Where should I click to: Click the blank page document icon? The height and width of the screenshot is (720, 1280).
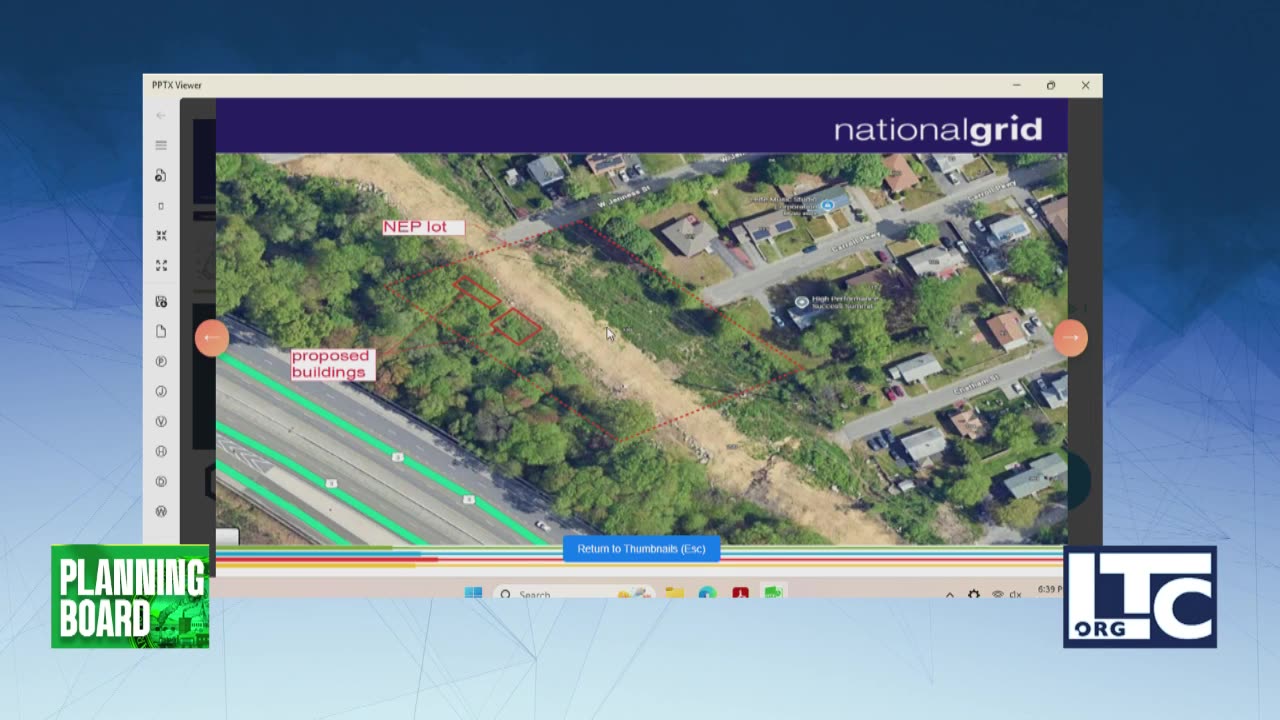(161, 331)
